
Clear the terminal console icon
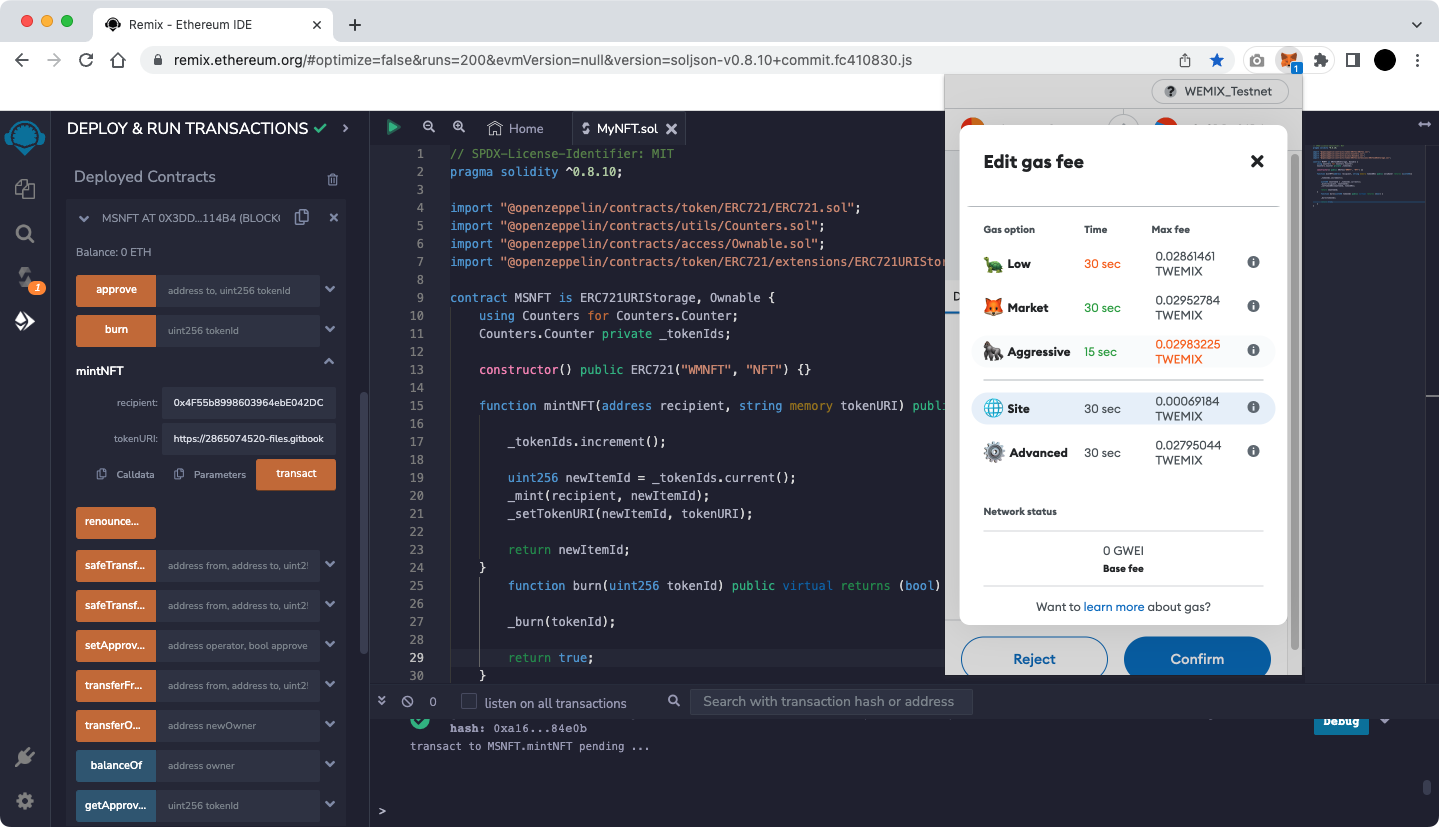(x=407, y=702)
